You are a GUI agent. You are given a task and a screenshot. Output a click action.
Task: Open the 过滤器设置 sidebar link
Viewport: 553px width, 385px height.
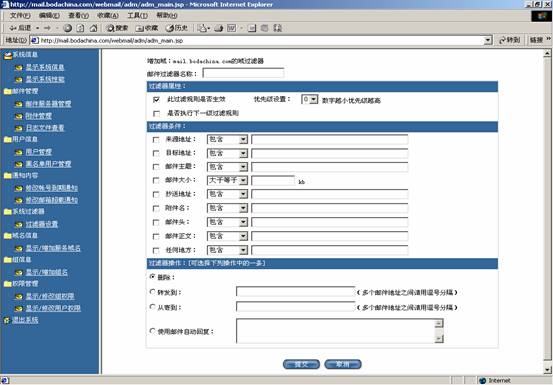pos(42,224)
